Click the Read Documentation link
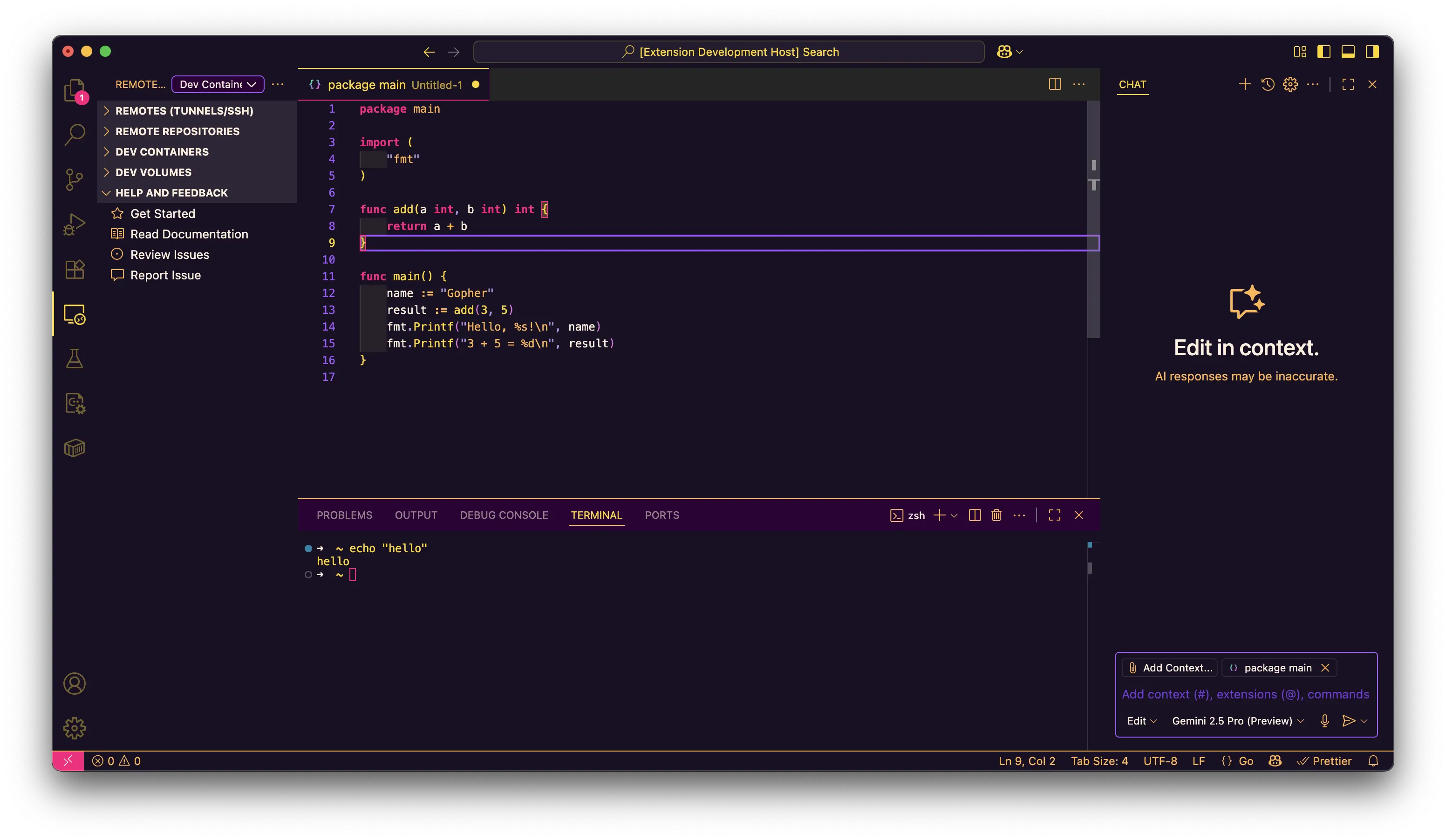The width and height of the screenshot is (1446, 840). 189,234
